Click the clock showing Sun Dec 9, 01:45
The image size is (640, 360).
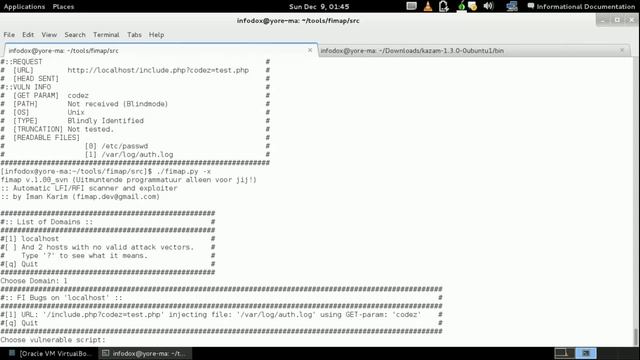(x=319, y=7)
